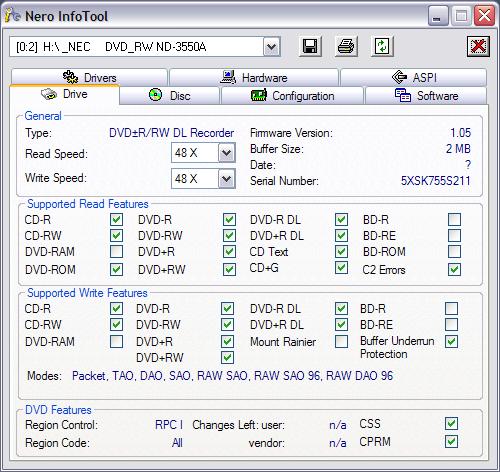Click the windows icon on Software tab
The width and height of the screenshot is (500, 472).
point(403,95)
